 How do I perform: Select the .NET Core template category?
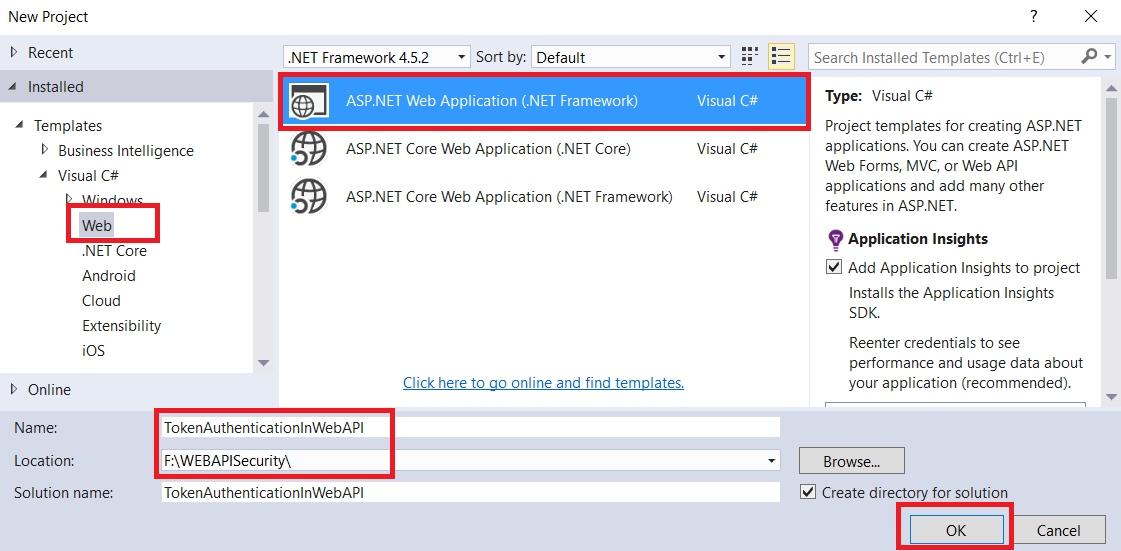[114, 251]
